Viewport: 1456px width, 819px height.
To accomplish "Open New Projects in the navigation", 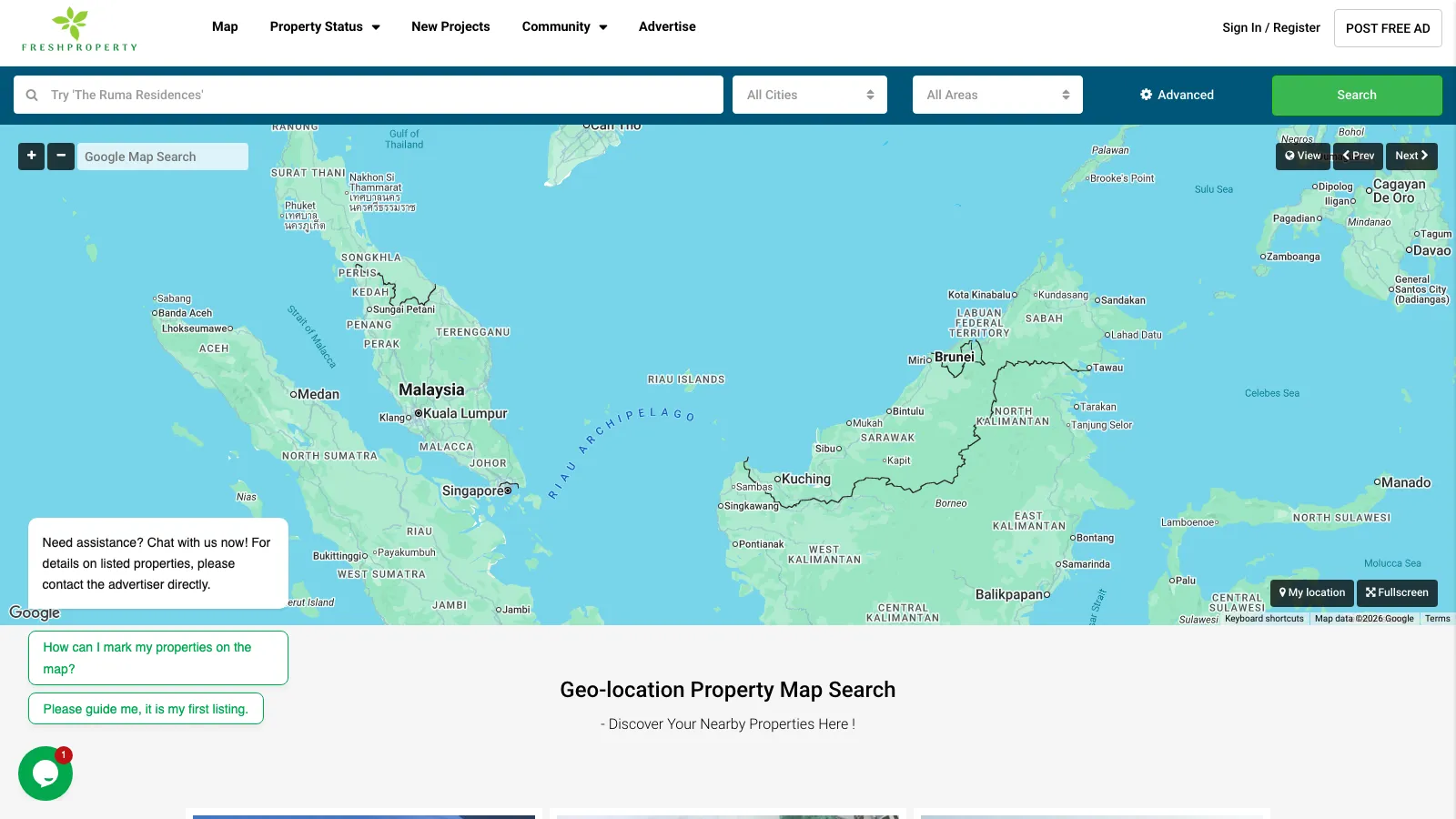I will click(x=450, y=26).
